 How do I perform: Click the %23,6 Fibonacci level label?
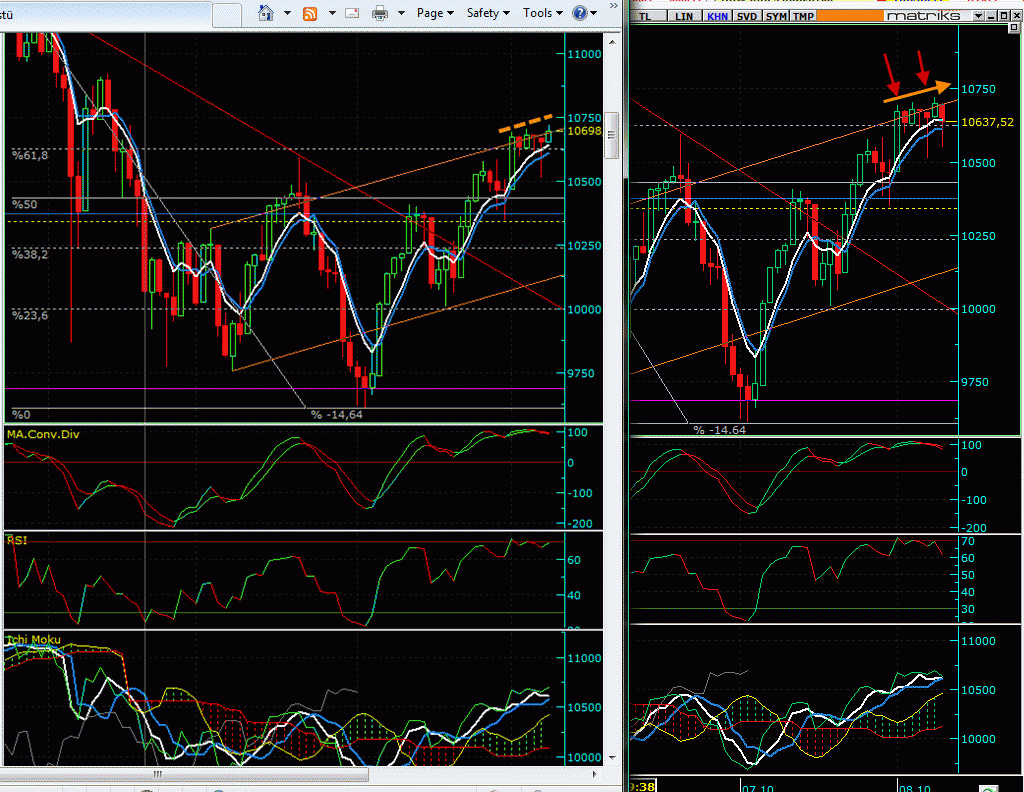[29, 315]
